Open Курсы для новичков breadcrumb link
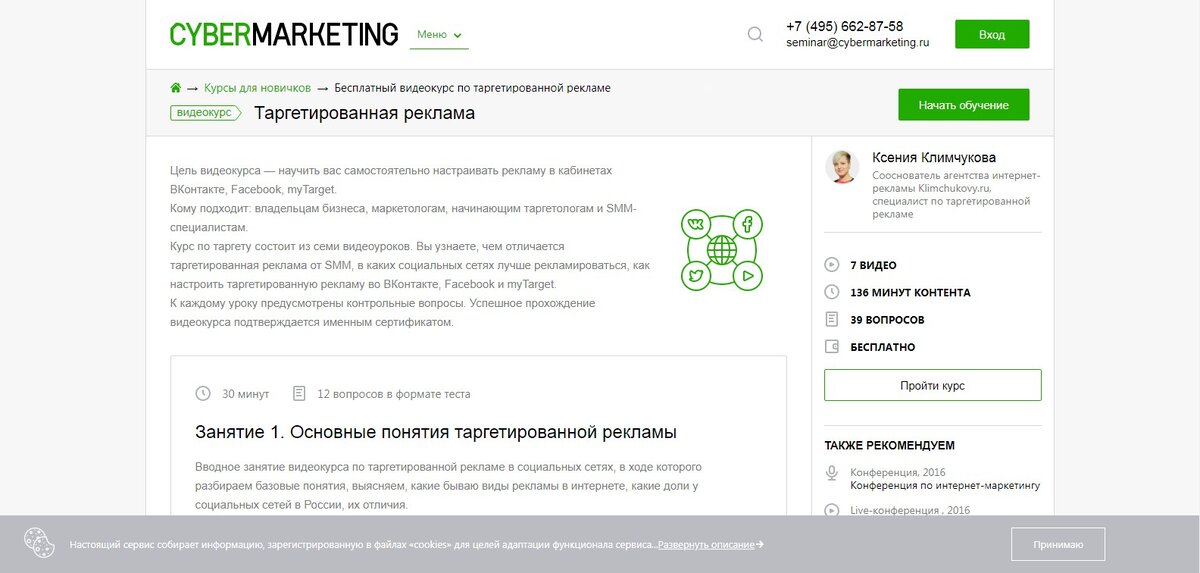This screenshot has height=573, width=1200. coord(257,88)
